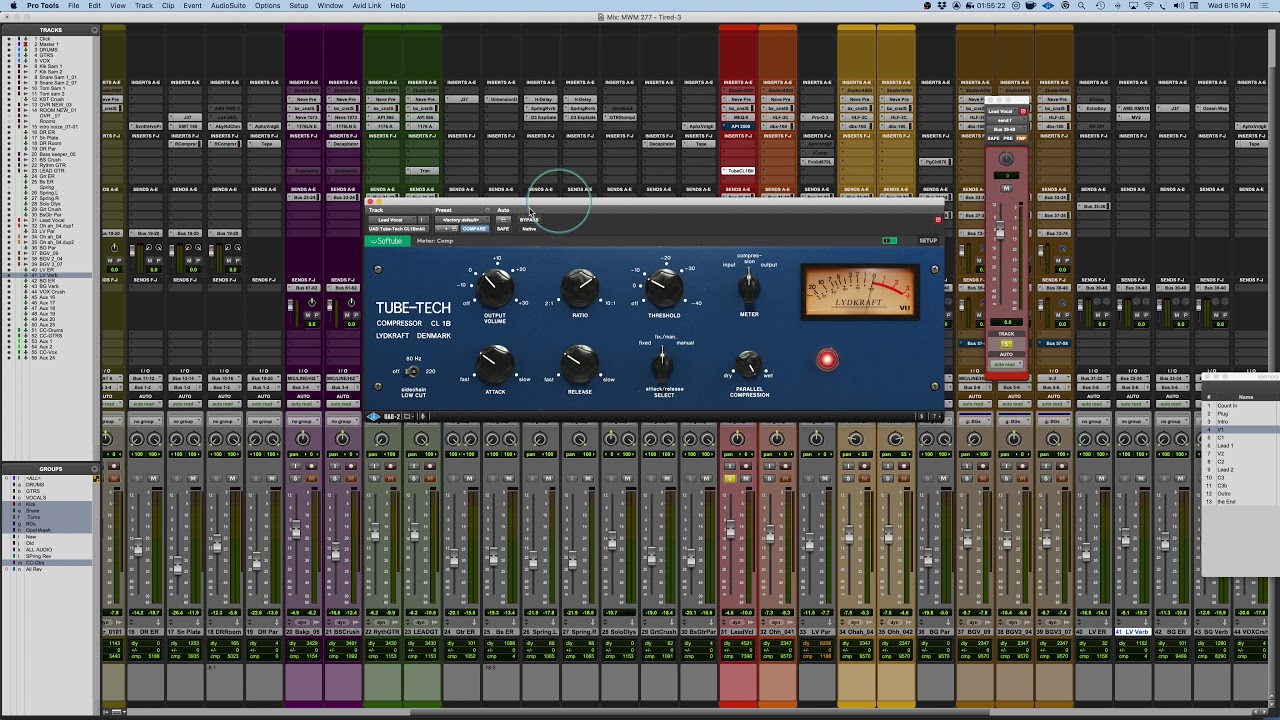Click the Safe button under Auto
This screenshot has width=1280, height=720.
click(x=503, y=229)
